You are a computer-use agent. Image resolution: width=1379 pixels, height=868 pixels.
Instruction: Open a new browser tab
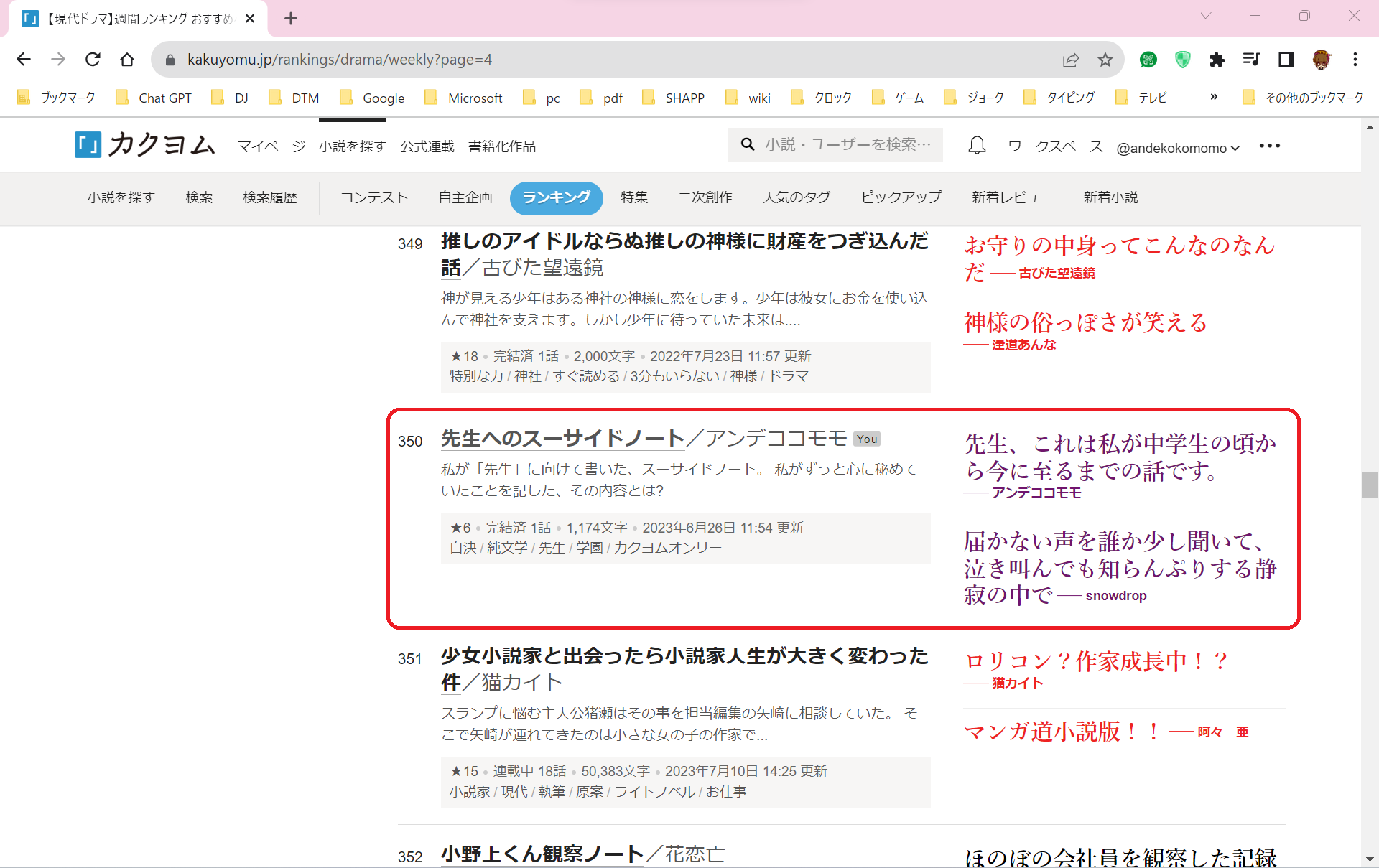click(x=290, y=19)
